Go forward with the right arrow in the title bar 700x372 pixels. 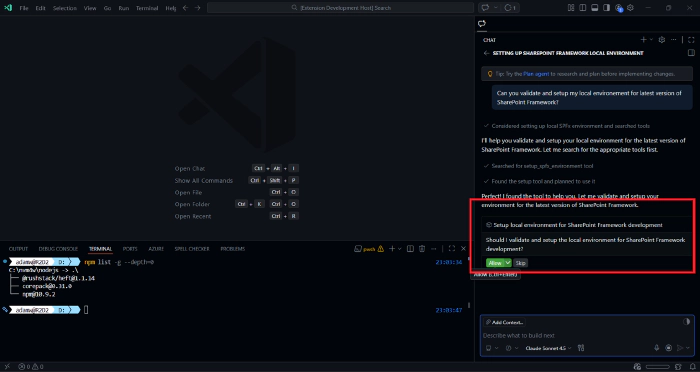[197, 8]
